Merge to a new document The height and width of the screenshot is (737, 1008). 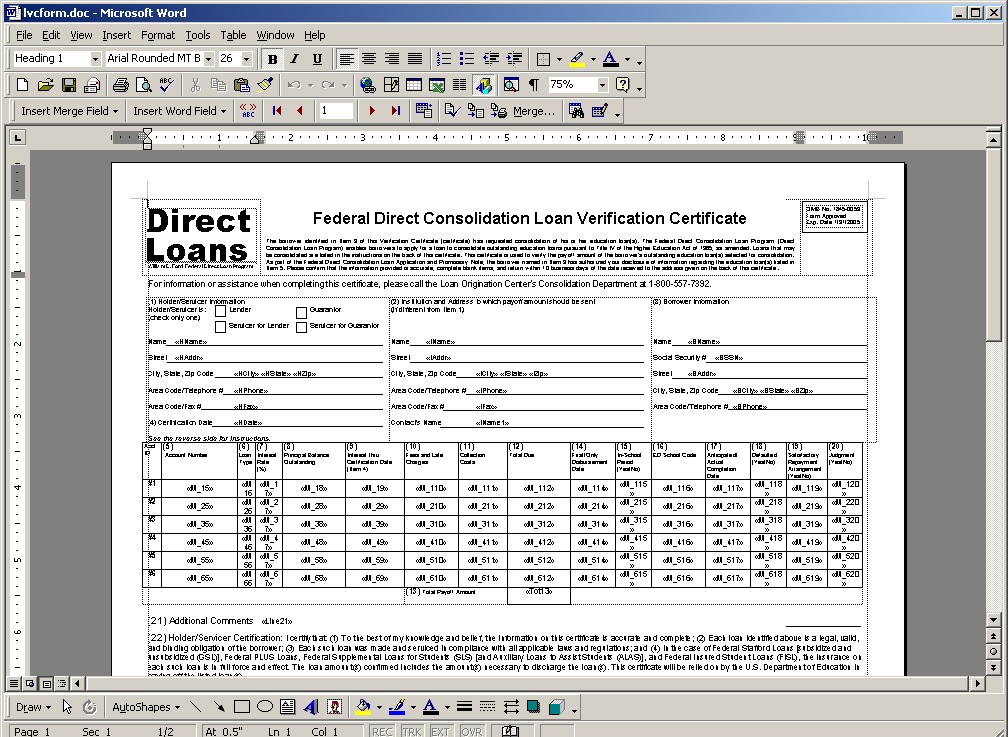coord(476,111)
